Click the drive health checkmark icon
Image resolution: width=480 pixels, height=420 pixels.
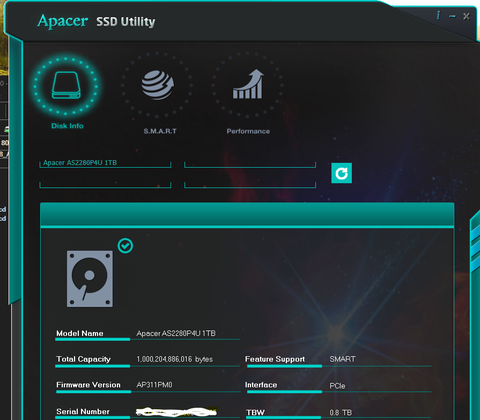click(x=125, y=246)
